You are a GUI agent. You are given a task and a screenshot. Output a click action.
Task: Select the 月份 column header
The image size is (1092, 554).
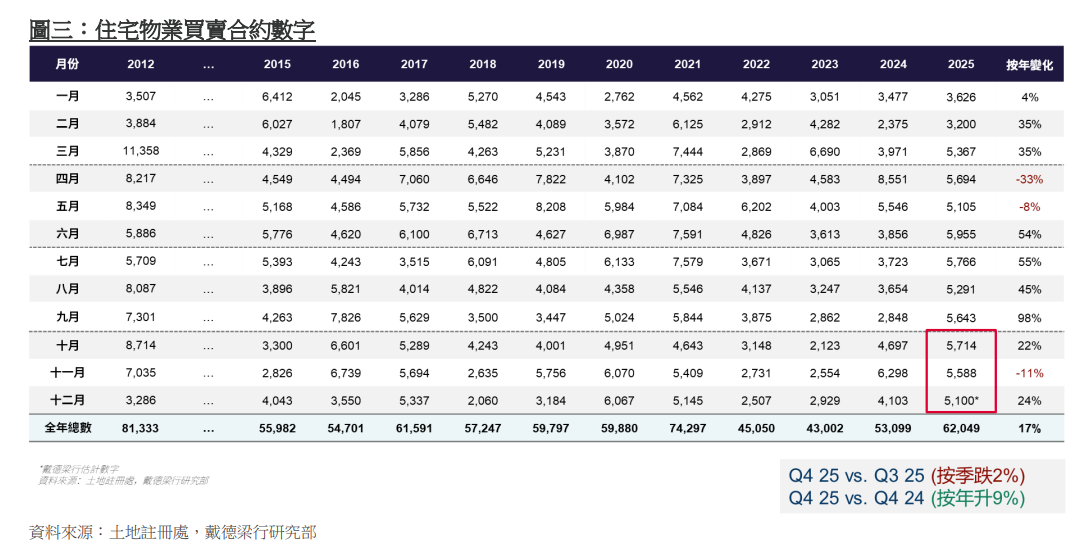pyautogui.click(x=67, y=64)
